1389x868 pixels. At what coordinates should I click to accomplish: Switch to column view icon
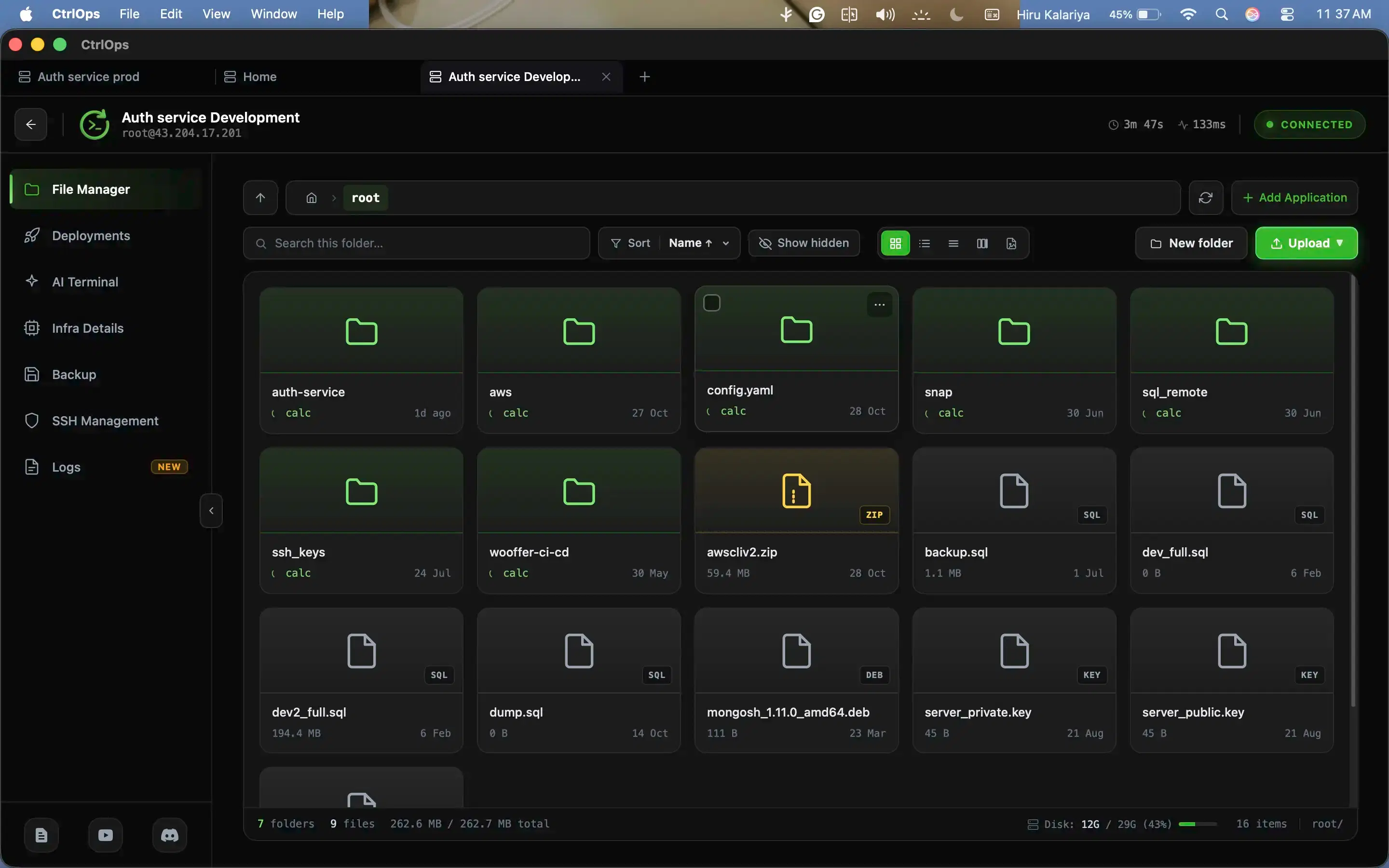982,244
